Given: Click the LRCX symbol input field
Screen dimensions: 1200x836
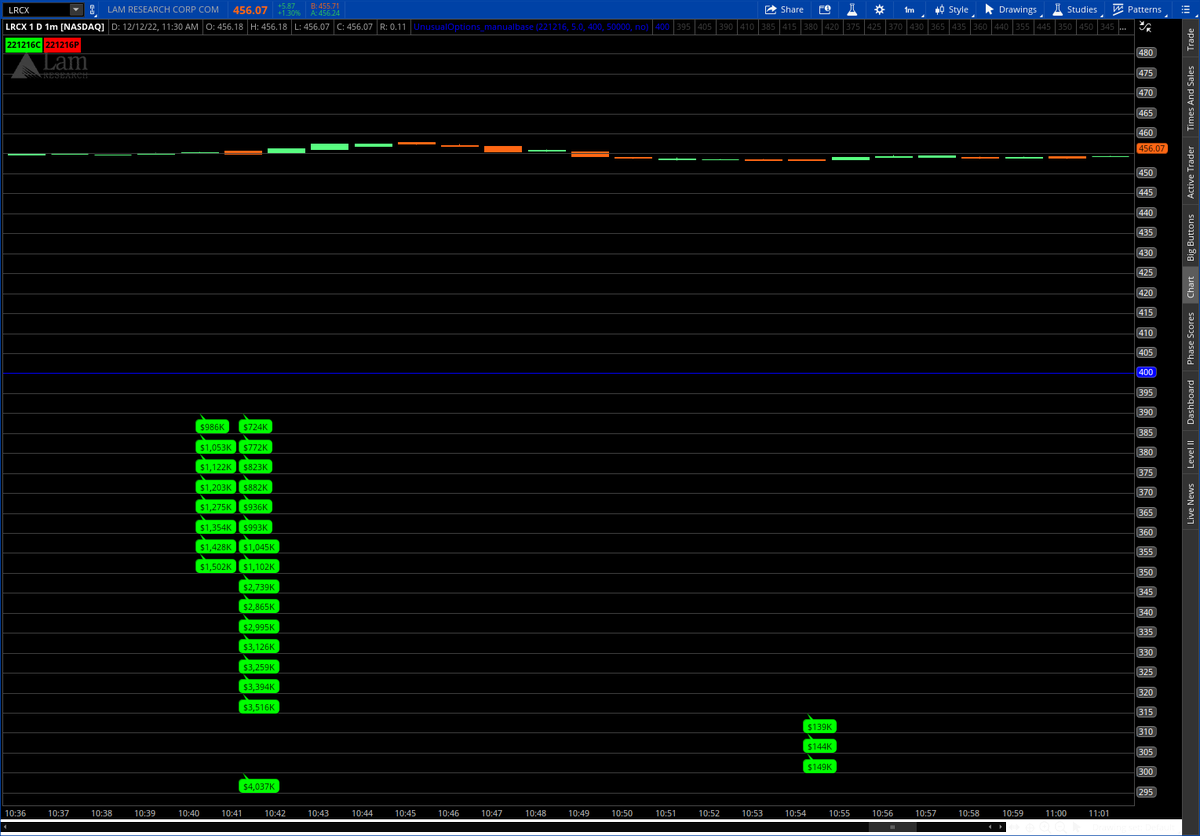Looking at the screenshot, I should point(38,9).
